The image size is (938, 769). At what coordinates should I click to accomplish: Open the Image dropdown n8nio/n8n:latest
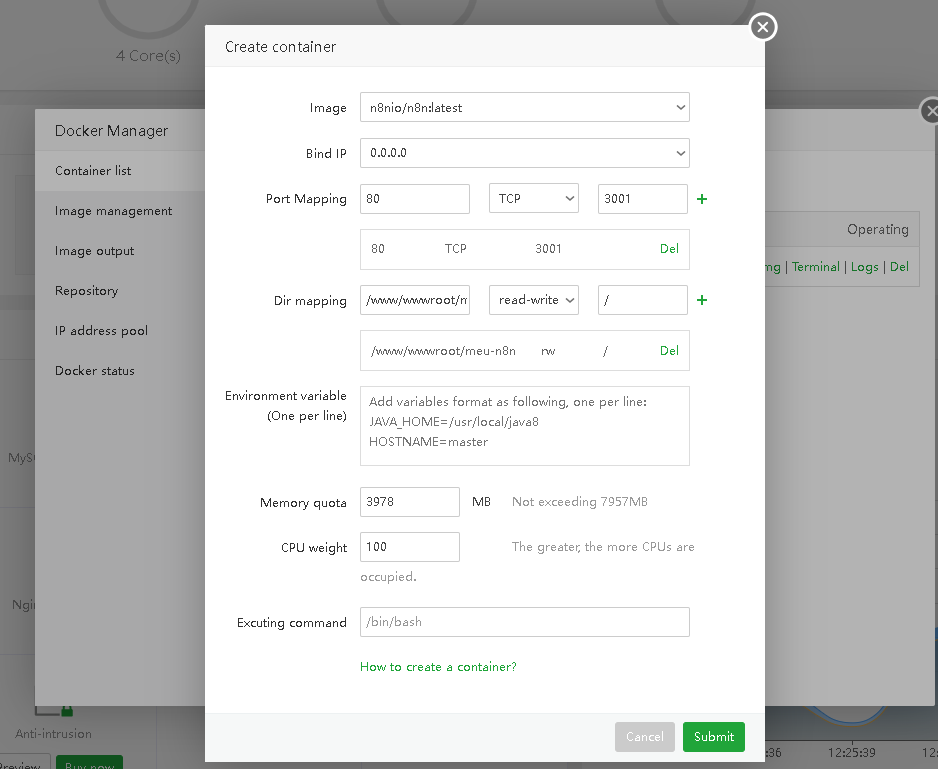pyautogui.click(x=524, y=107)
